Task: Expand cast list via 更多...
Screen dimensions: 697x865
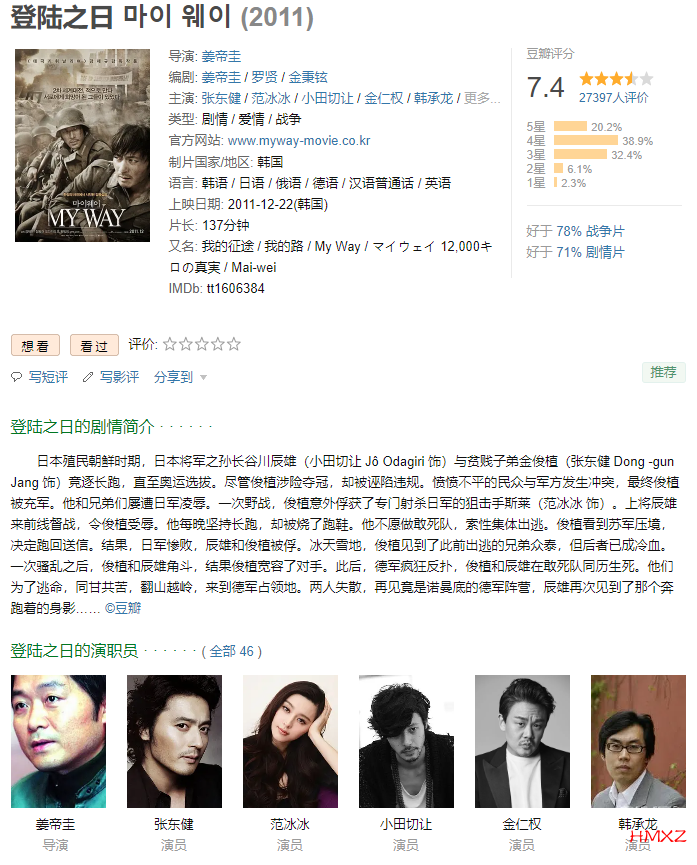Action: coord(482,98)
